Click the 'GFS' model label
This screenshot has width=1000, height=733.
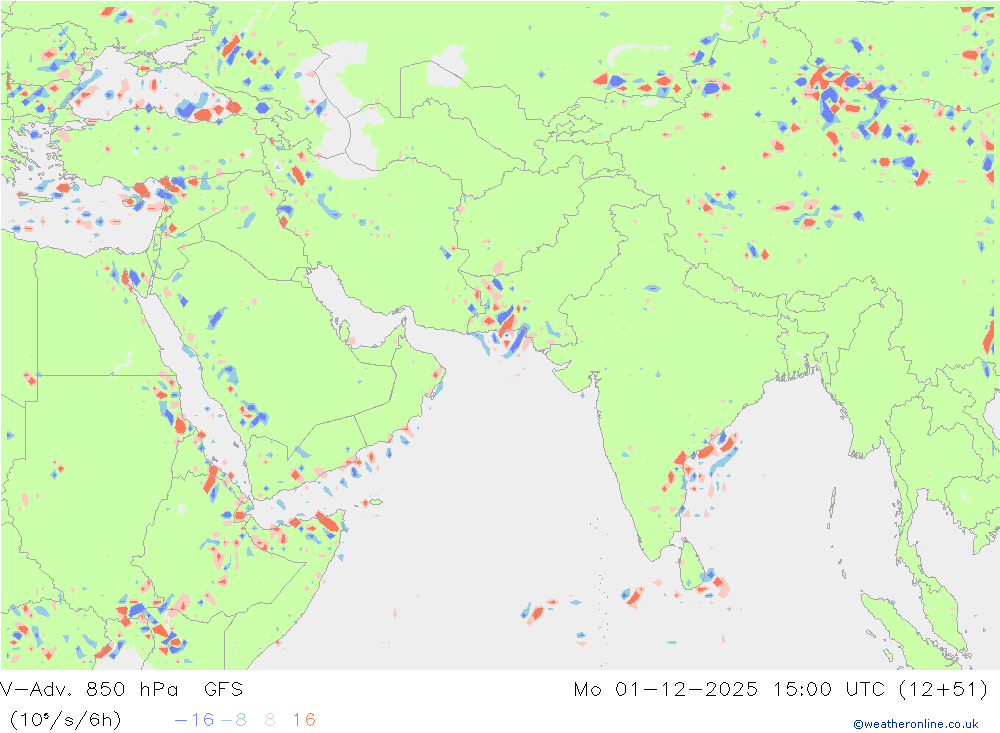pos(223,690)
